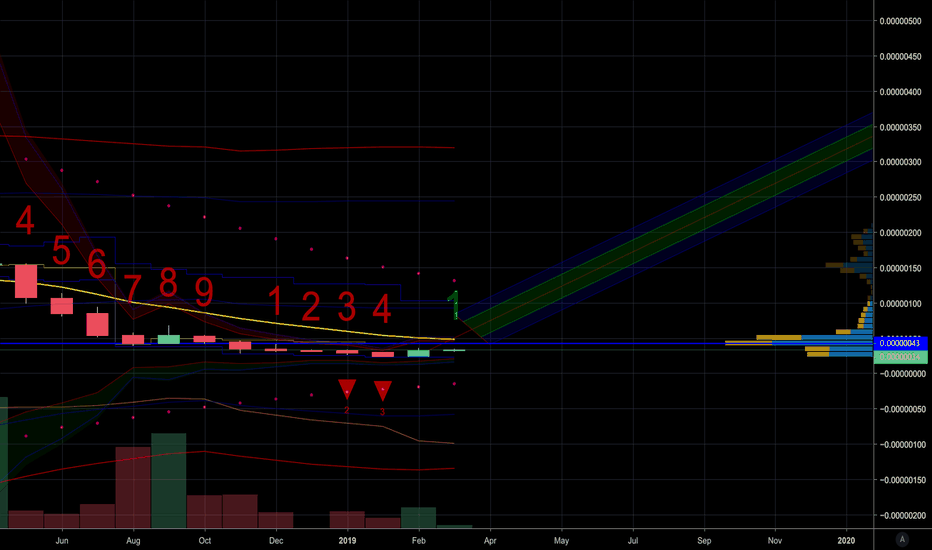
Task: Click the 0.00000400 price axis label
Action: tap(900, 92)
